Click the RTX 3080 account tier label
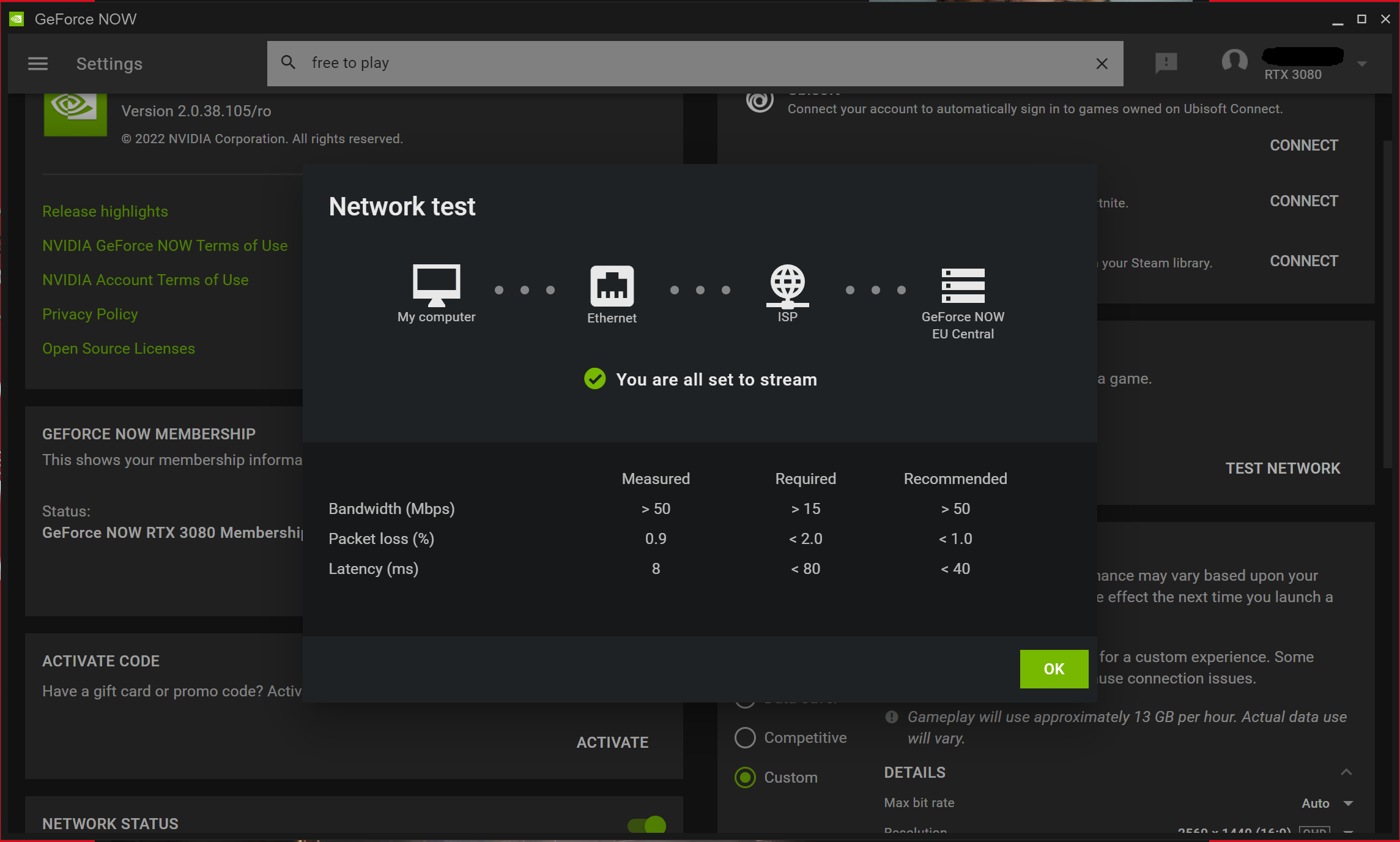The width and height of the screenshot is (1400, 842). tap(1293, 75)
